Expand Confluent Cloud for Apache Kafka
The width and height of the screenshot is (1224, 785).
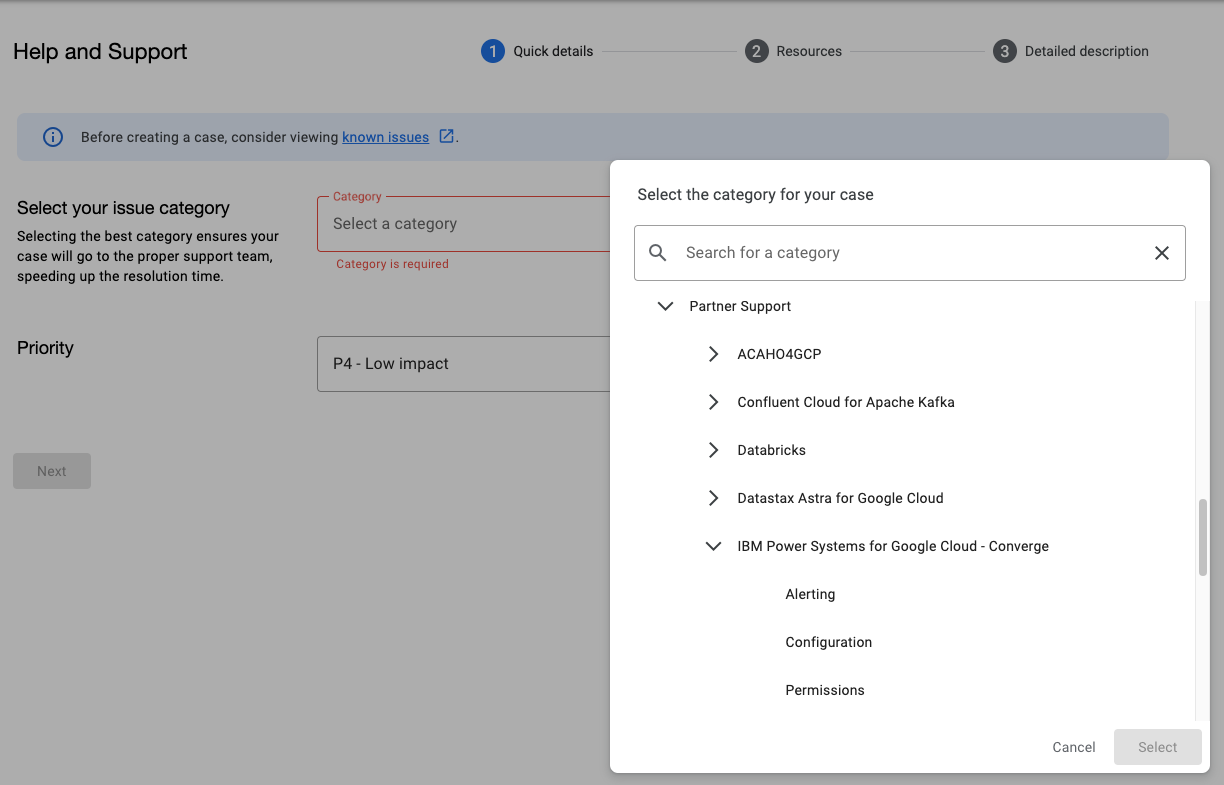713,402
